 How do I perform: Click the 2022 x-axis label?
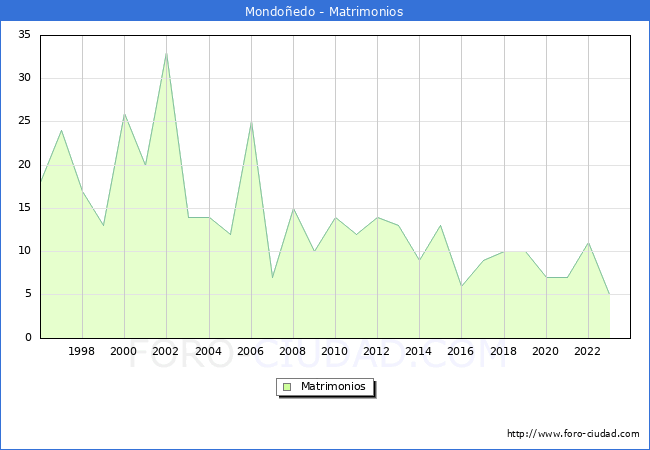pyautogui.click(x=587, y=351)
